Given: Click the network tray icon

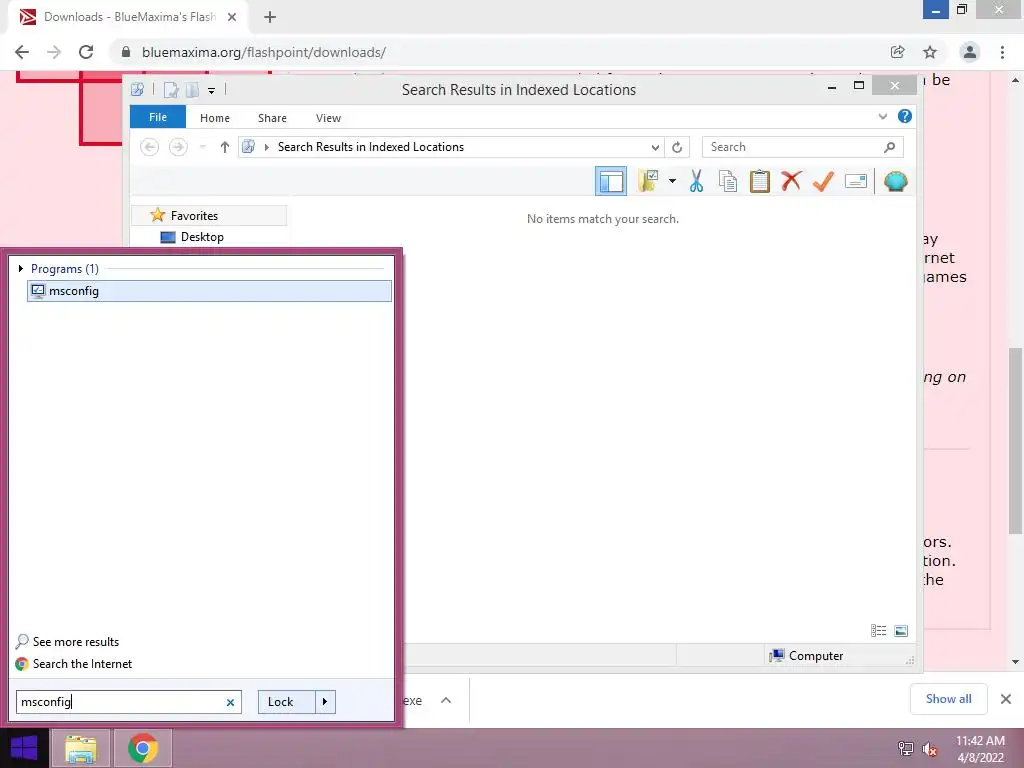Looking at the screenshot, I should click(905, 748).
